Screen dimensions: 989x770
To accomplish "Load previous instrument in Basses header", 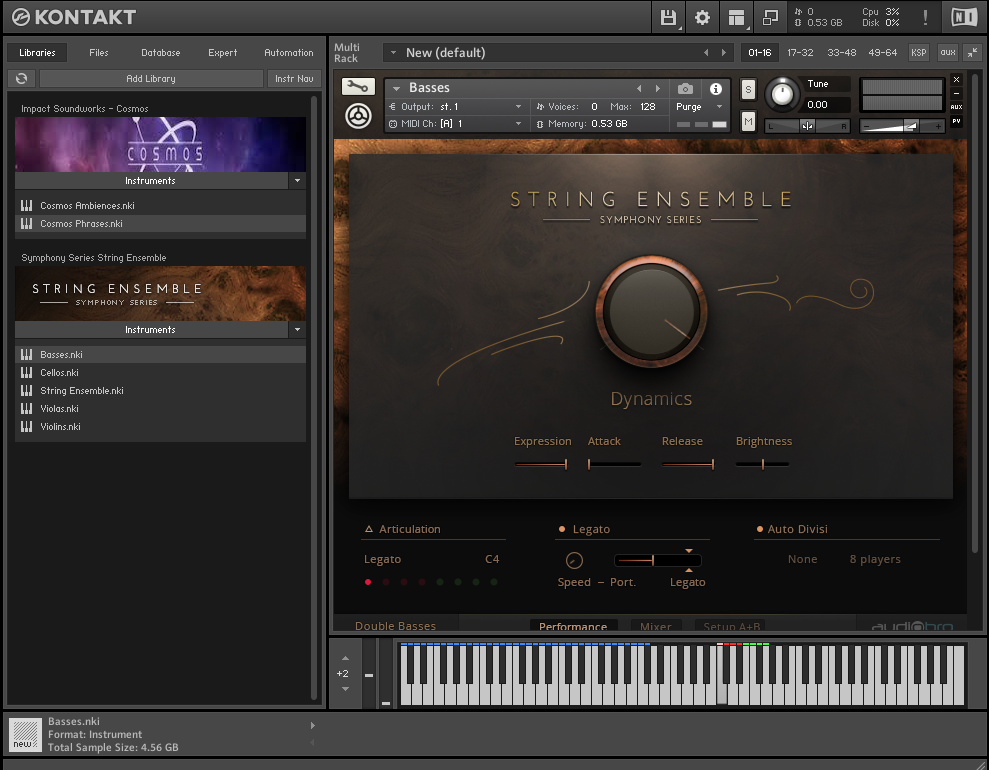I will pyautogui.click(x=639, y=88).
